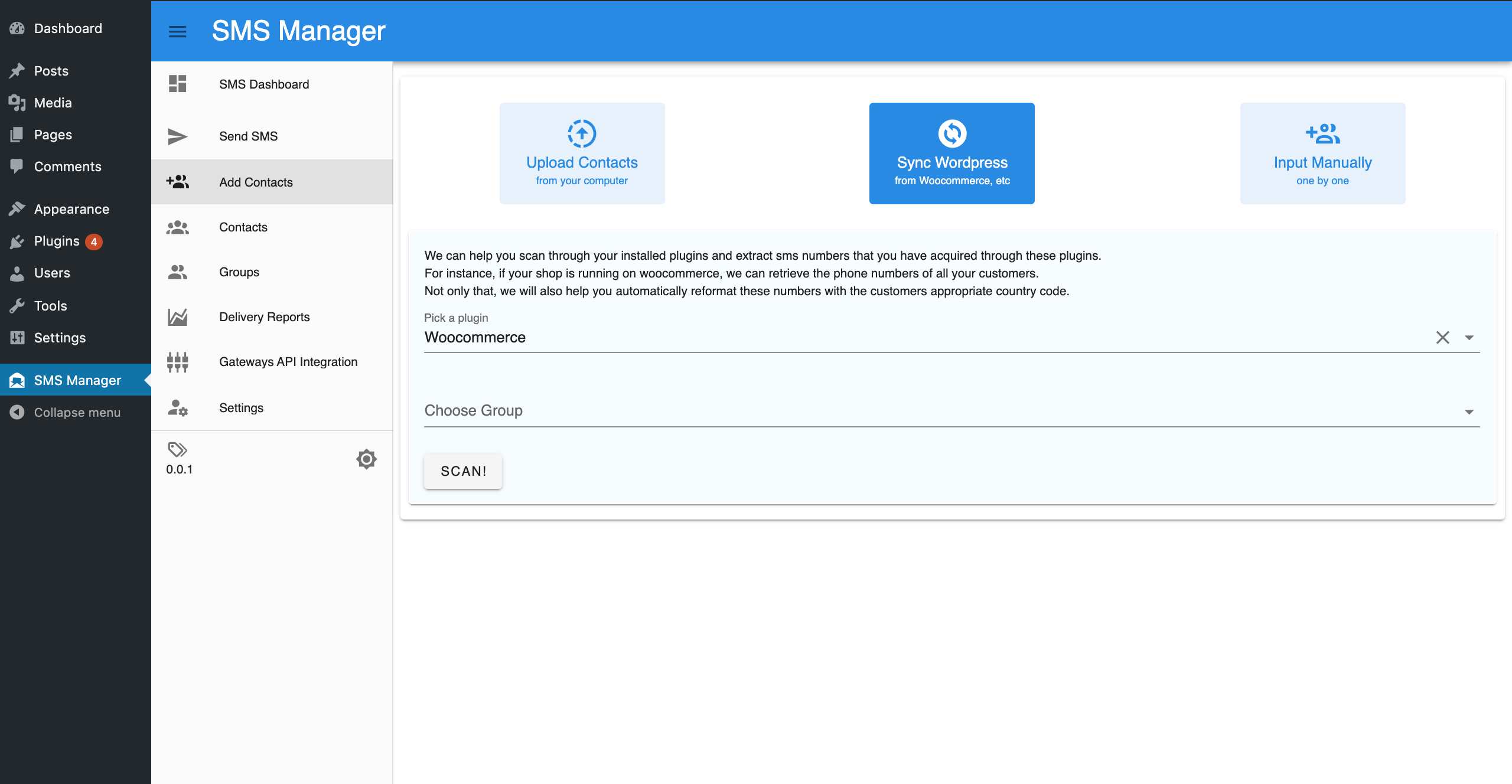The width and height of the screenshot is (1512, 784).
Task: Expand the Pick a plugin dropdown arrow
Action: point(1469,338)
